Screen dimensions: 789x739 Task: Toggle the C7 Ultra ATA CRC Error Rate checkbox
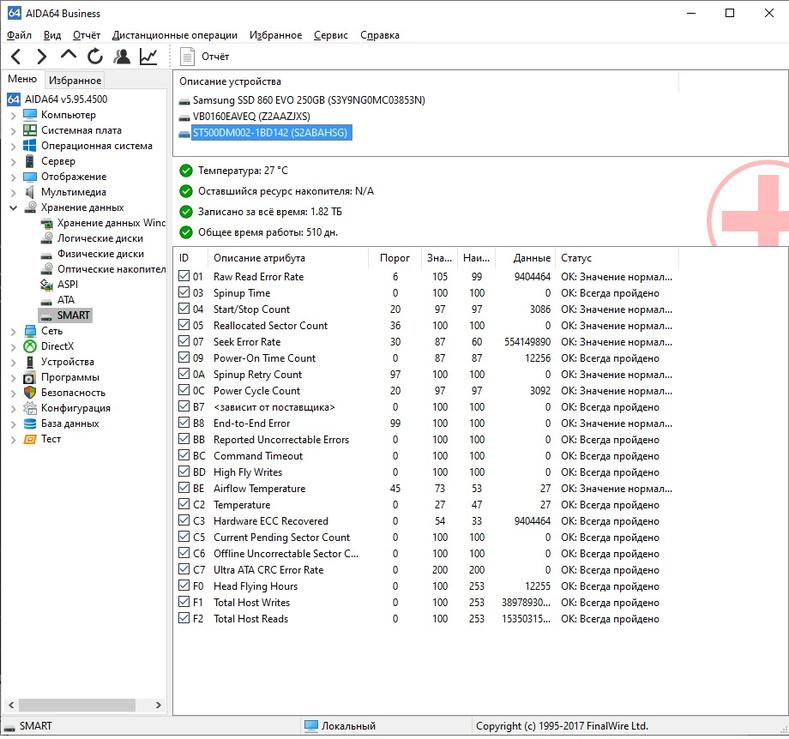click(x=184, y=570)
